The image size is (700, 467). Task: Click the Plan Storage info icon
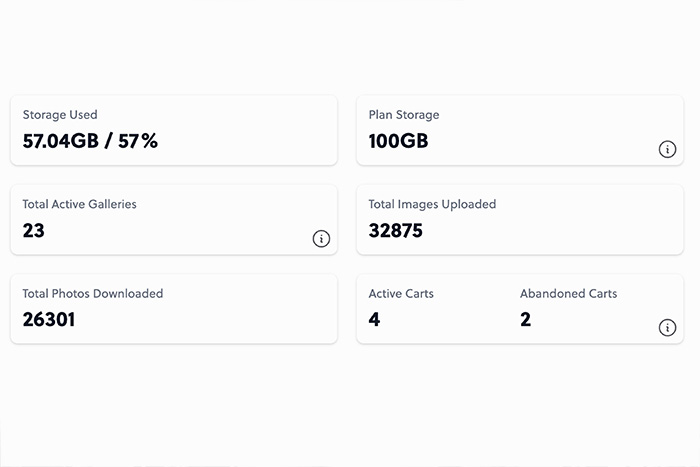click(667, 149)
